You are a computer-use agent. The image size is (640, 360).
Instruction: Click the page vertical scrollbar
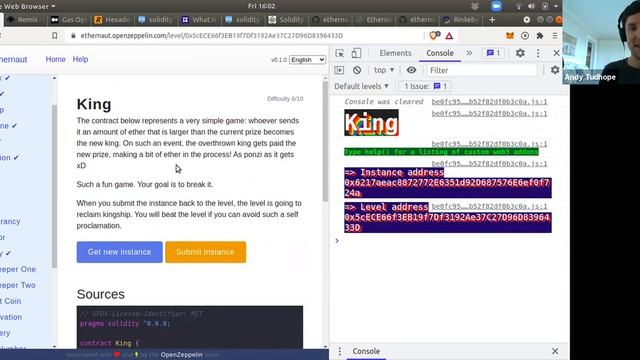point(325,141)
